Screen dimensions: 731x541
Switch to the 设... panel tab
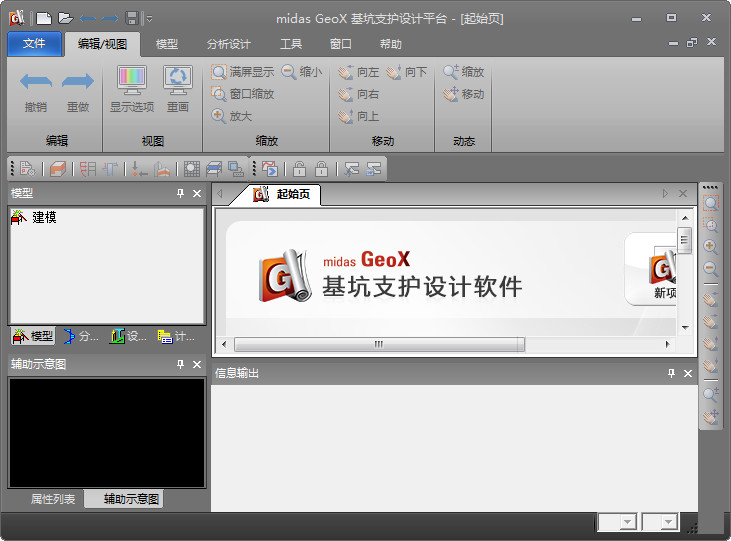(x=128, y=336)
